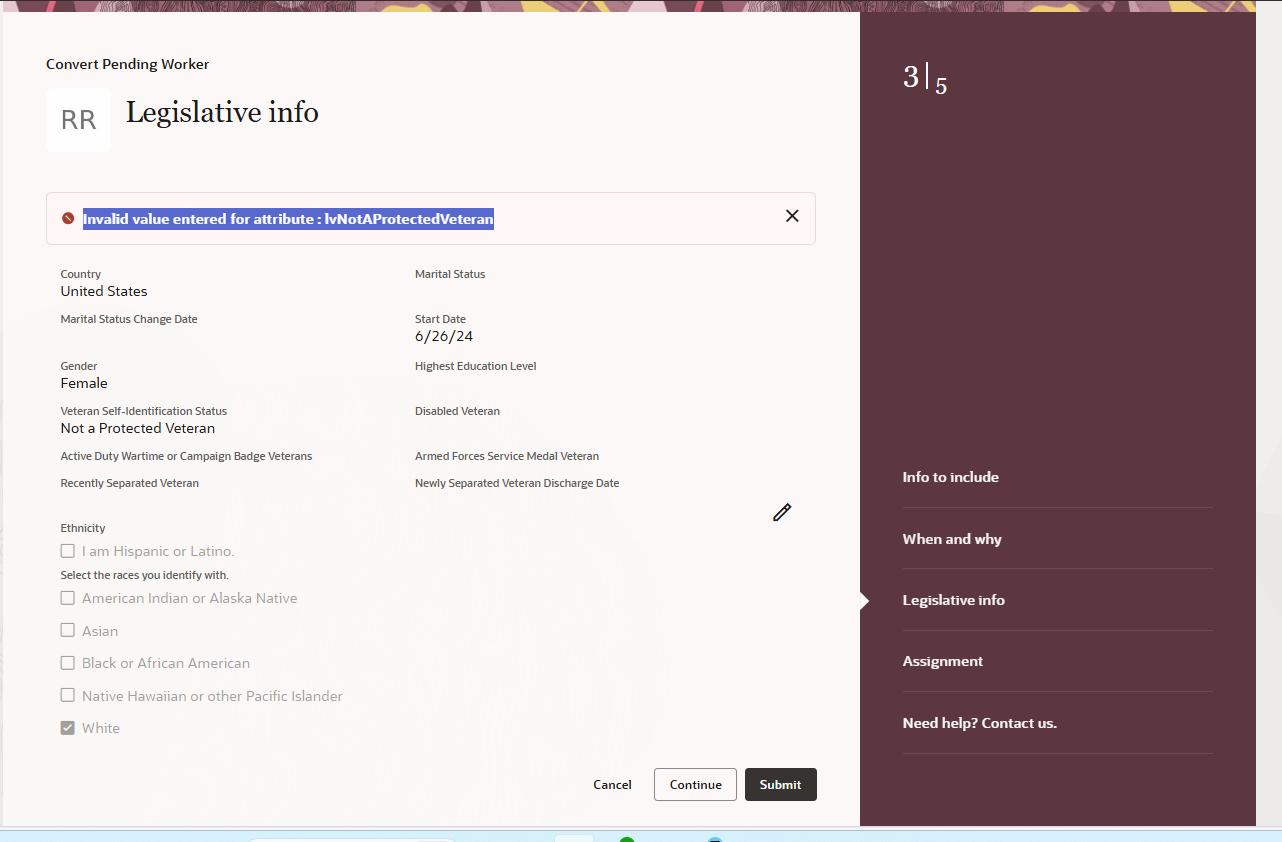Click the arrow marker beside Legislative info step
The height and width of the screenshot is (842, 1282).
pyautogui.click(x=864, y=600)
